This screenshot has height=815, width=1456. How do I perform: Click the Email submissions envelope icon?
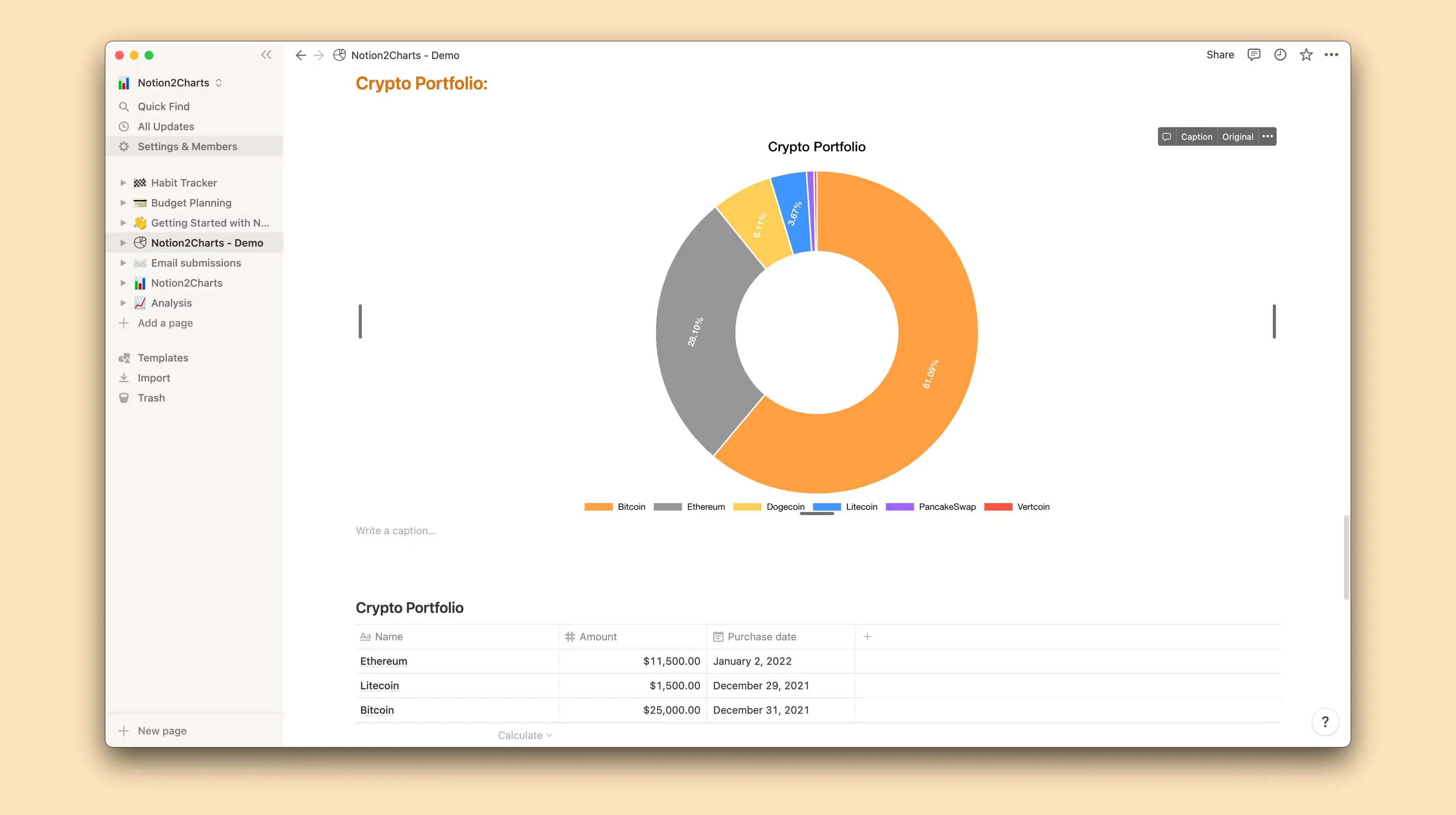pyautogui.click(x=140, y=263)
